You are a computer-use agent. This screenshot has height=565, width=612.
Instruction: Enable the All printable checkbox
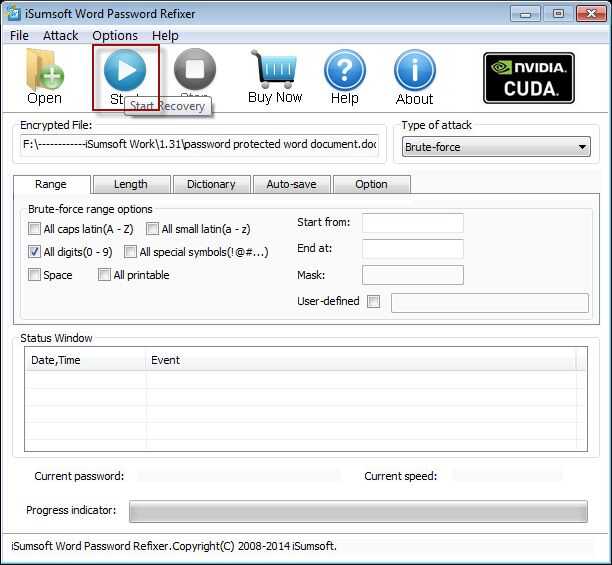(104, 274)
